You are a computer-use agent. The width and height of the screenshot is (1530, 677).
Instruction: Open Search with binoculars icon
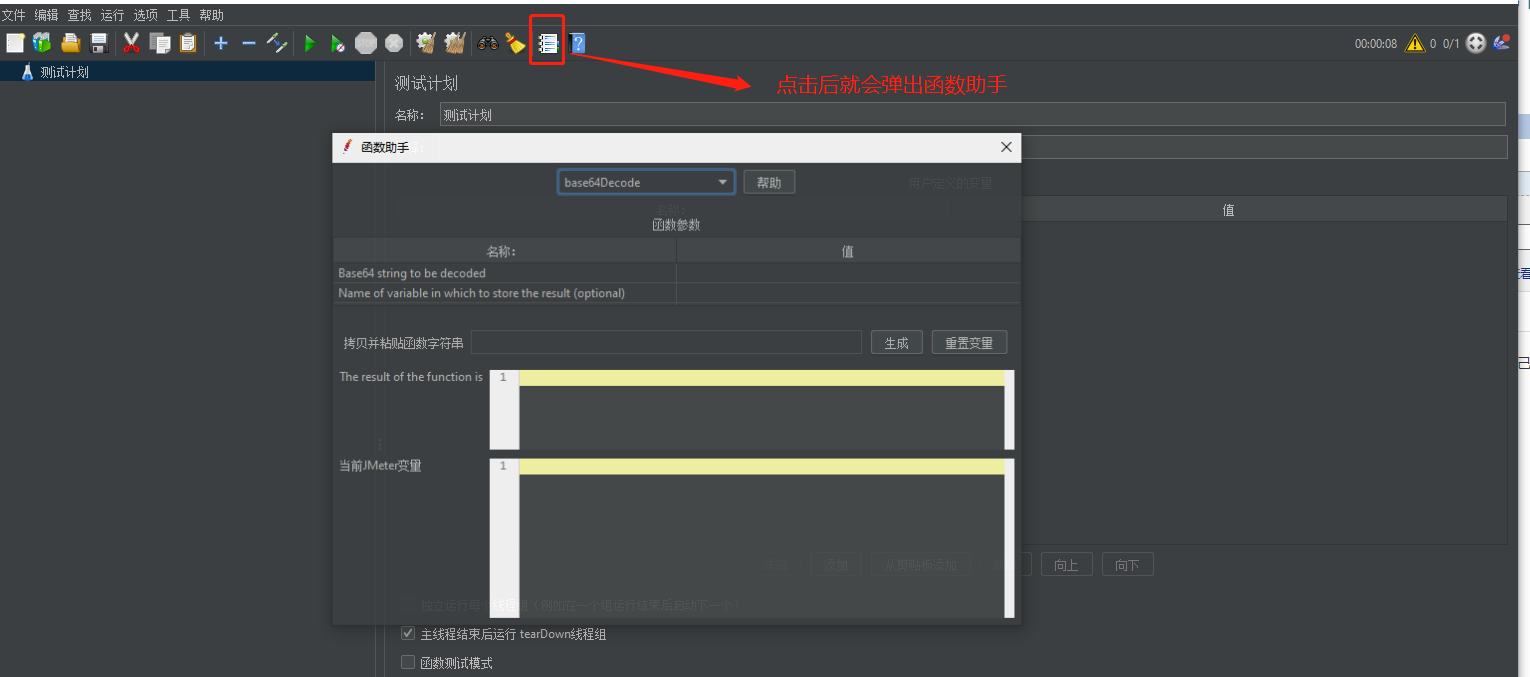(488, 43)
